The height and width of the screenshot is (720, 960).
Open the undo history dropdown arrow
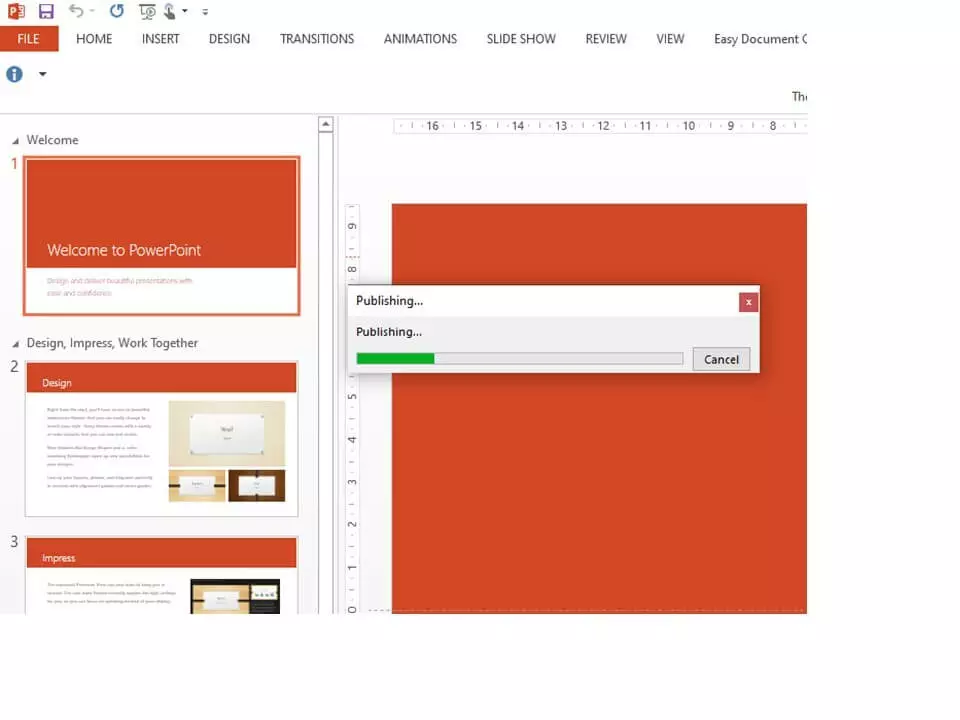[92, 11]
